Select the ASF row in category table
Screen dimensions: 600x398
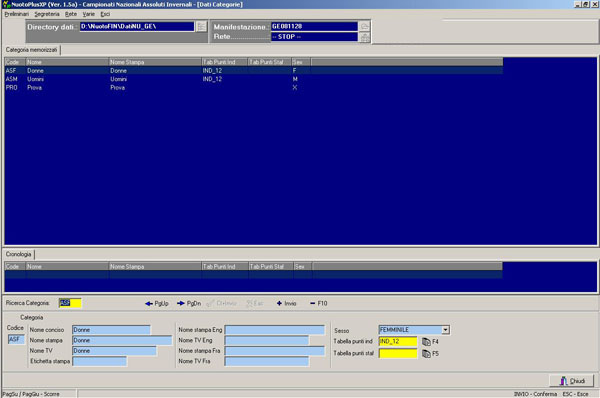[254, 71]
